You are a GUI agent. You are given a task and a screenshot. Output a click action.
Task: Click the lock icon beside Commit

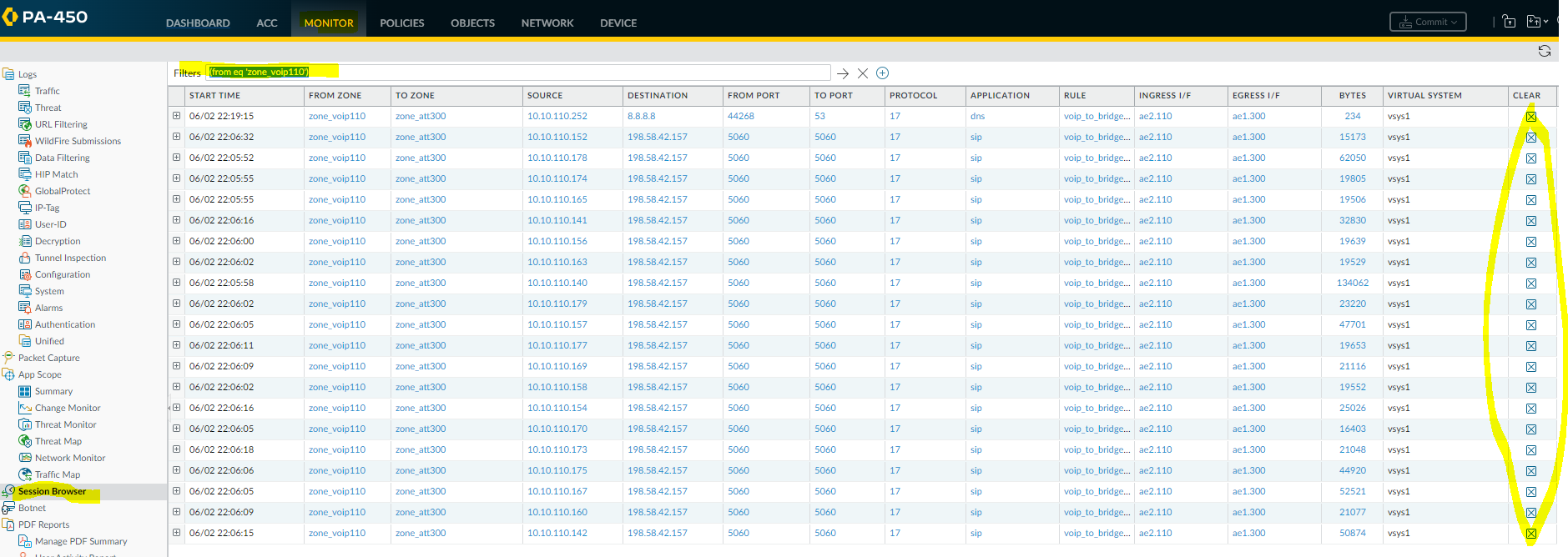point(1510,22)
